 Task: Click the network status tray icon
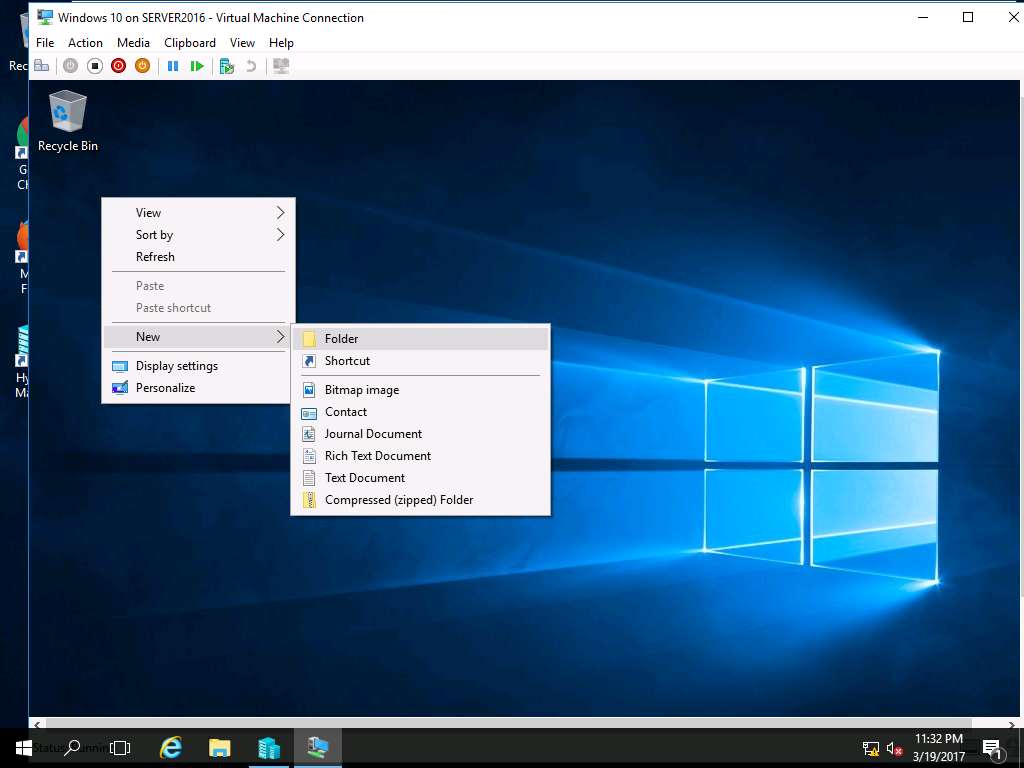click(871, 749)
